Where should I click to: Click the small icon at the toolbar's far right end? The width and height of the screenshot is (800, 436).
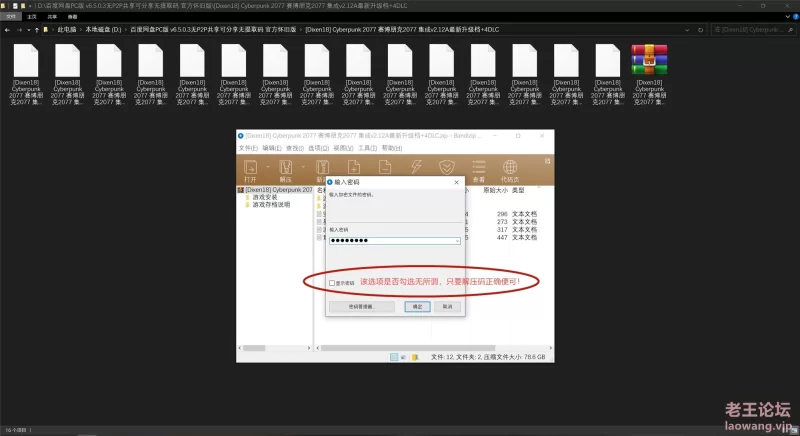point(547,161)
